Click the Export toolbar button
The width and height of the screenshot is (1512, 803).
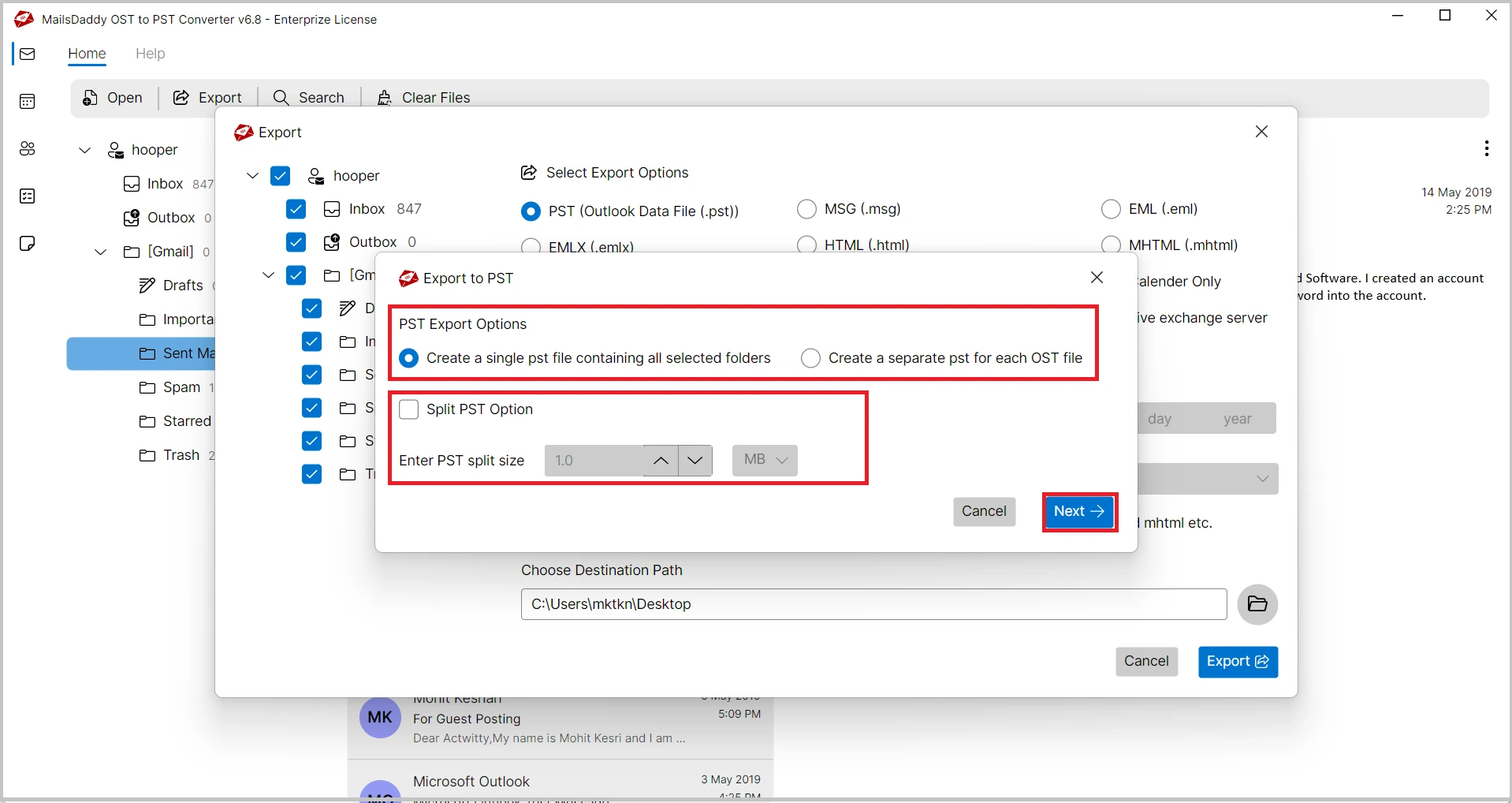point(207,98)
